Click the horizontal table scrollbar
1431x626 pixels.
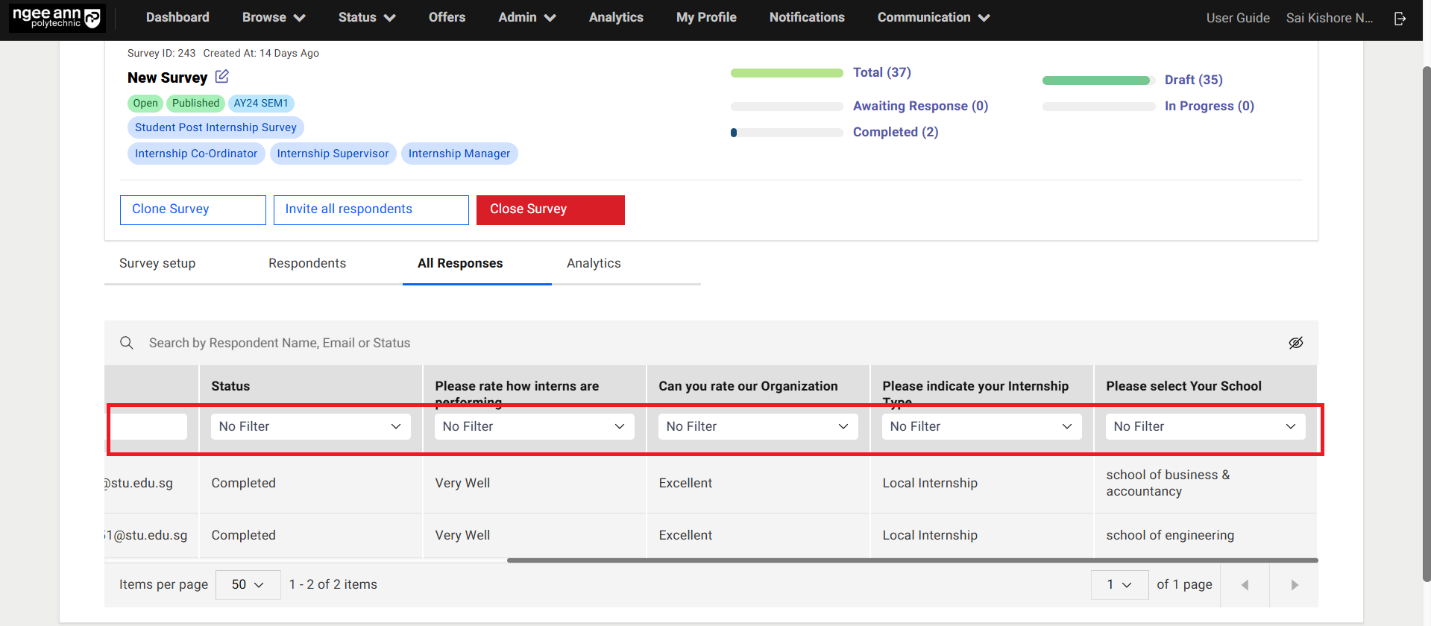(911, 560)
